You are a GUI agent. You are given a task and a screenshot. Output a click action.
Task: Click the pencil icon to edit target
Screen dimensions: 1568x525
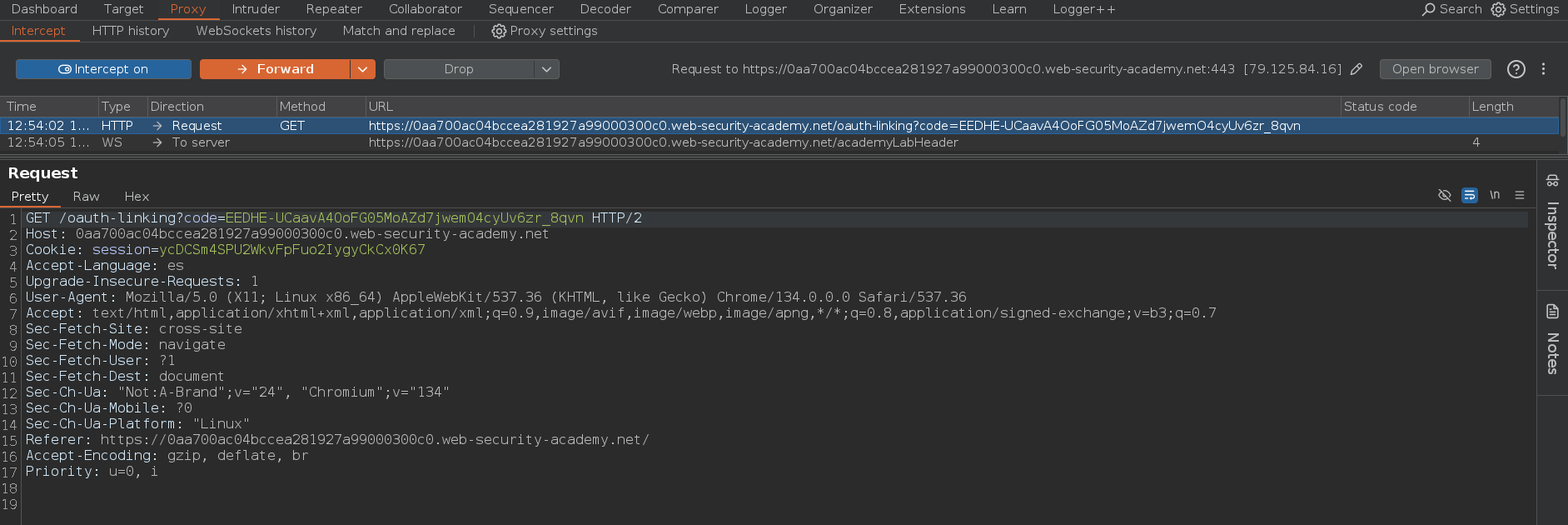[1356, 69]
